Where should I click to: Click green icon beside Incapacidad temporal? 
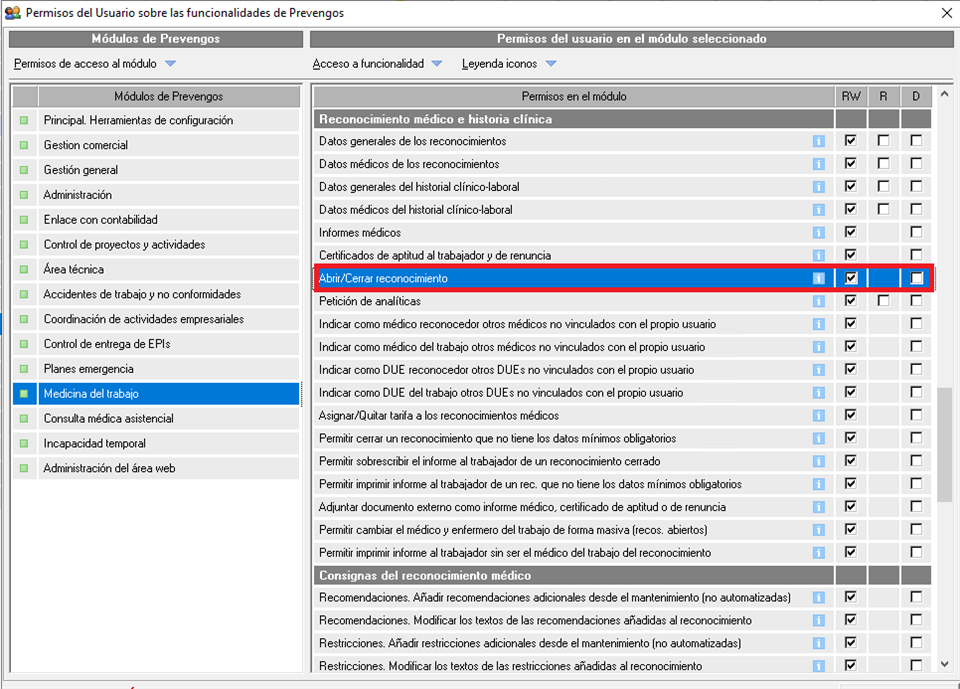pyautogui.click(x=24, y=444)
